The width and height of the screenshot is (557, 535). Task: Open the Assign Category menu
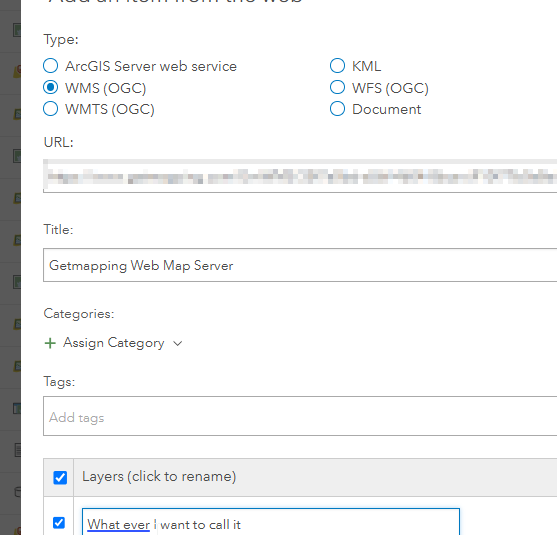pos(113,343)
